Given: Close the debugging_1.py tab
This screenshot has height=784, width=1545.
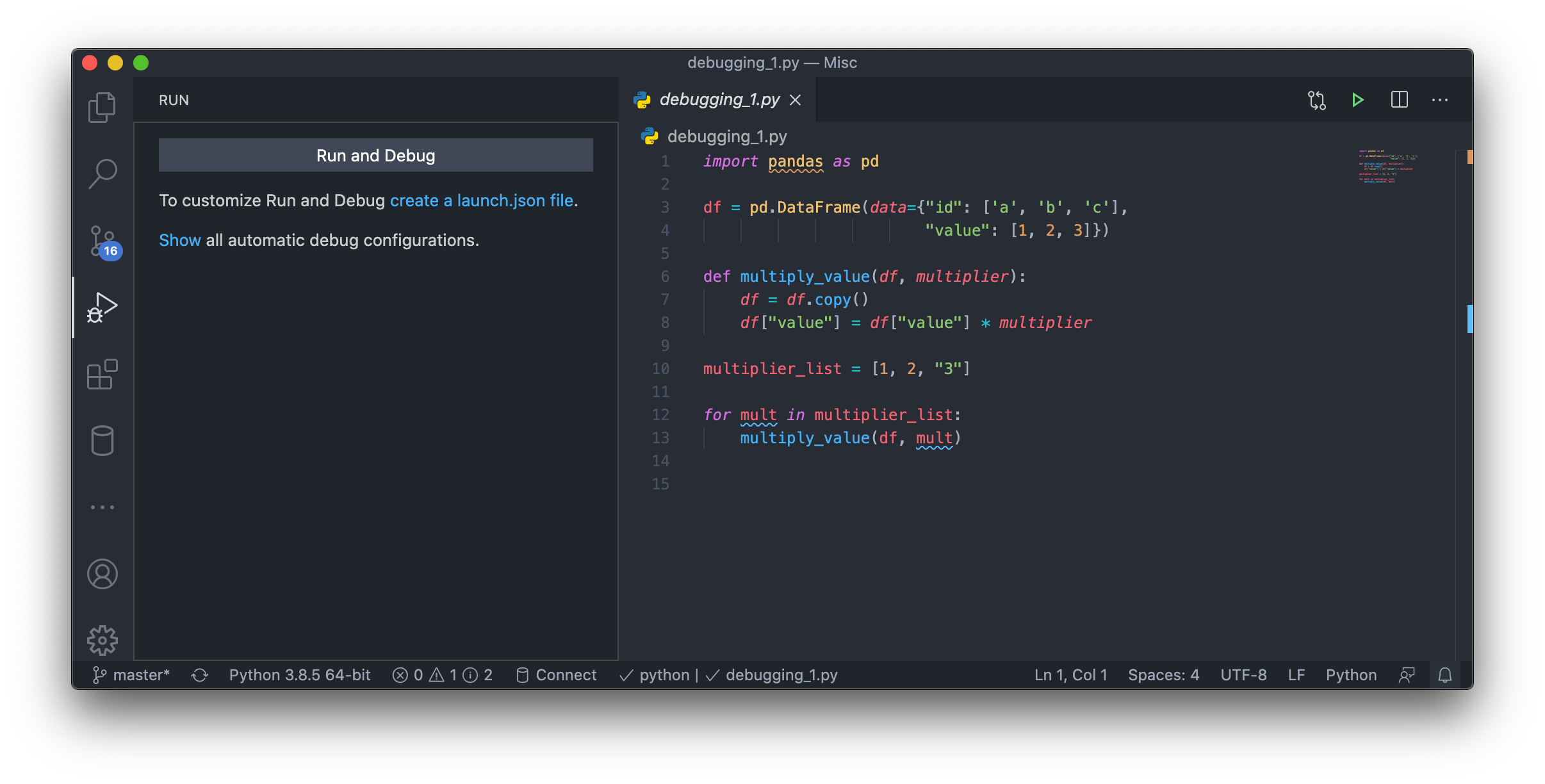Looking at the screenshot, I should [x=795, y=100].
